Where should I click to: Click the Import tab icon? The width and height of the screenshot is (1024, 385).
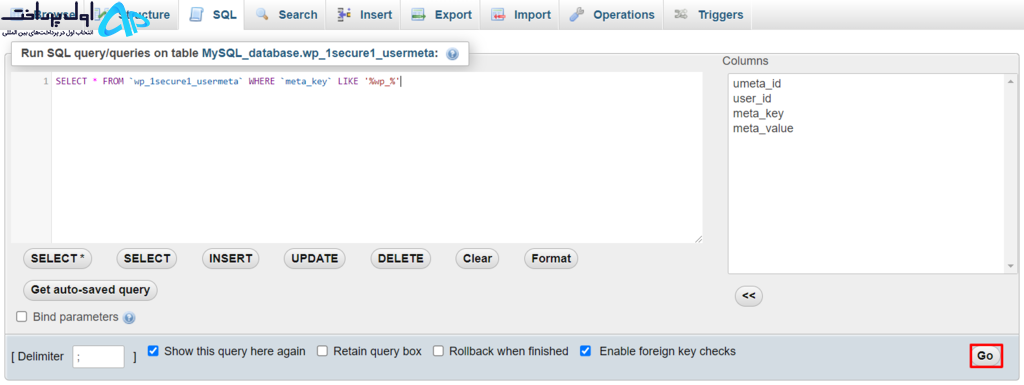(498, 14)
